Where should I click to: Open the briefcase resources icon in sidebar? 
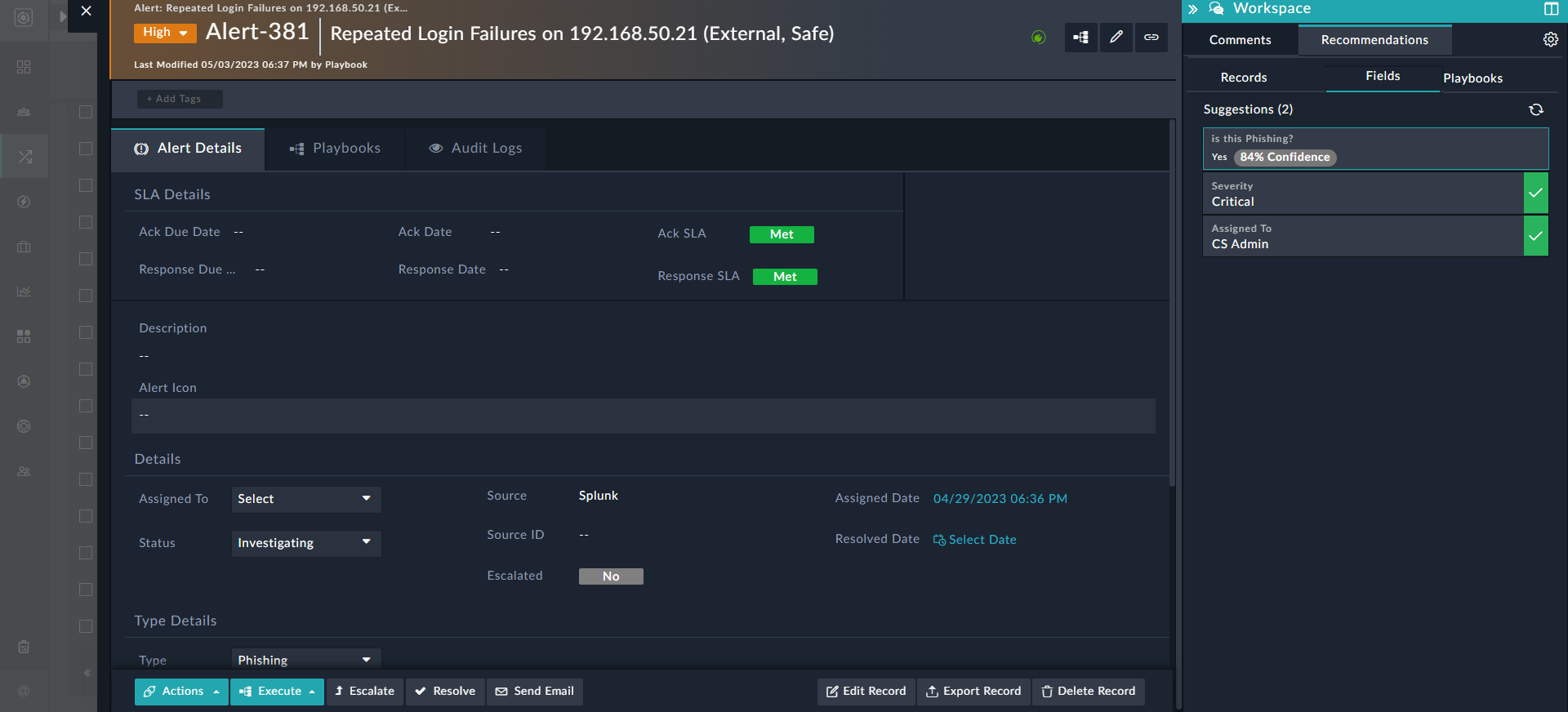(24, 247)
